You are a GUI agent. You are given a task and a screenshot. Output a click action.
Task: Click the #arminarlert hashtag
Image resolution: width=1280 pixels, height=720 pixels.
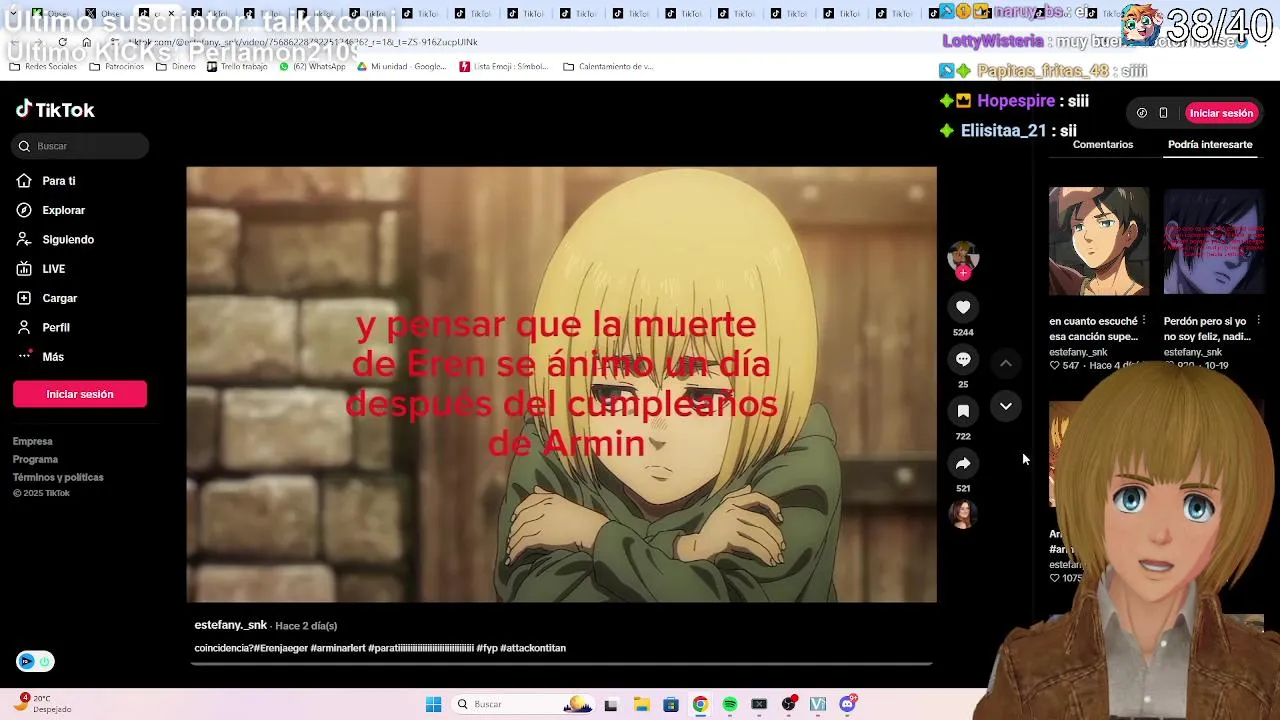point(338,648)
